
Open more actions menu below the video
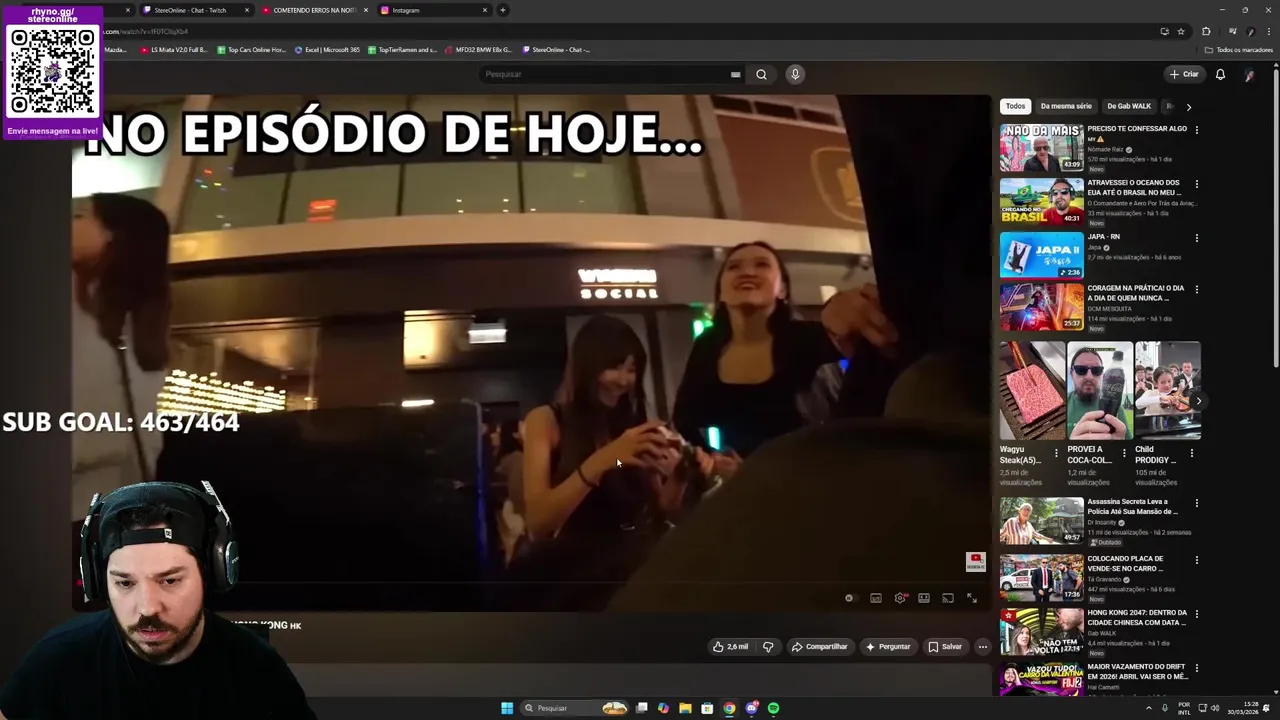(982, 647)
